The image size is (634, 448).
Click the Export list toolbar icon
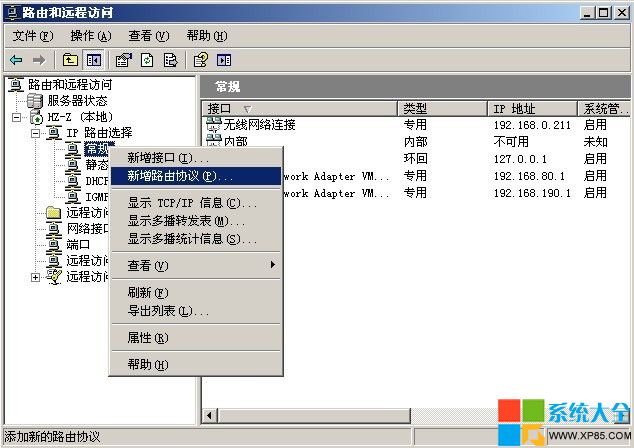[x=170, y=60]
